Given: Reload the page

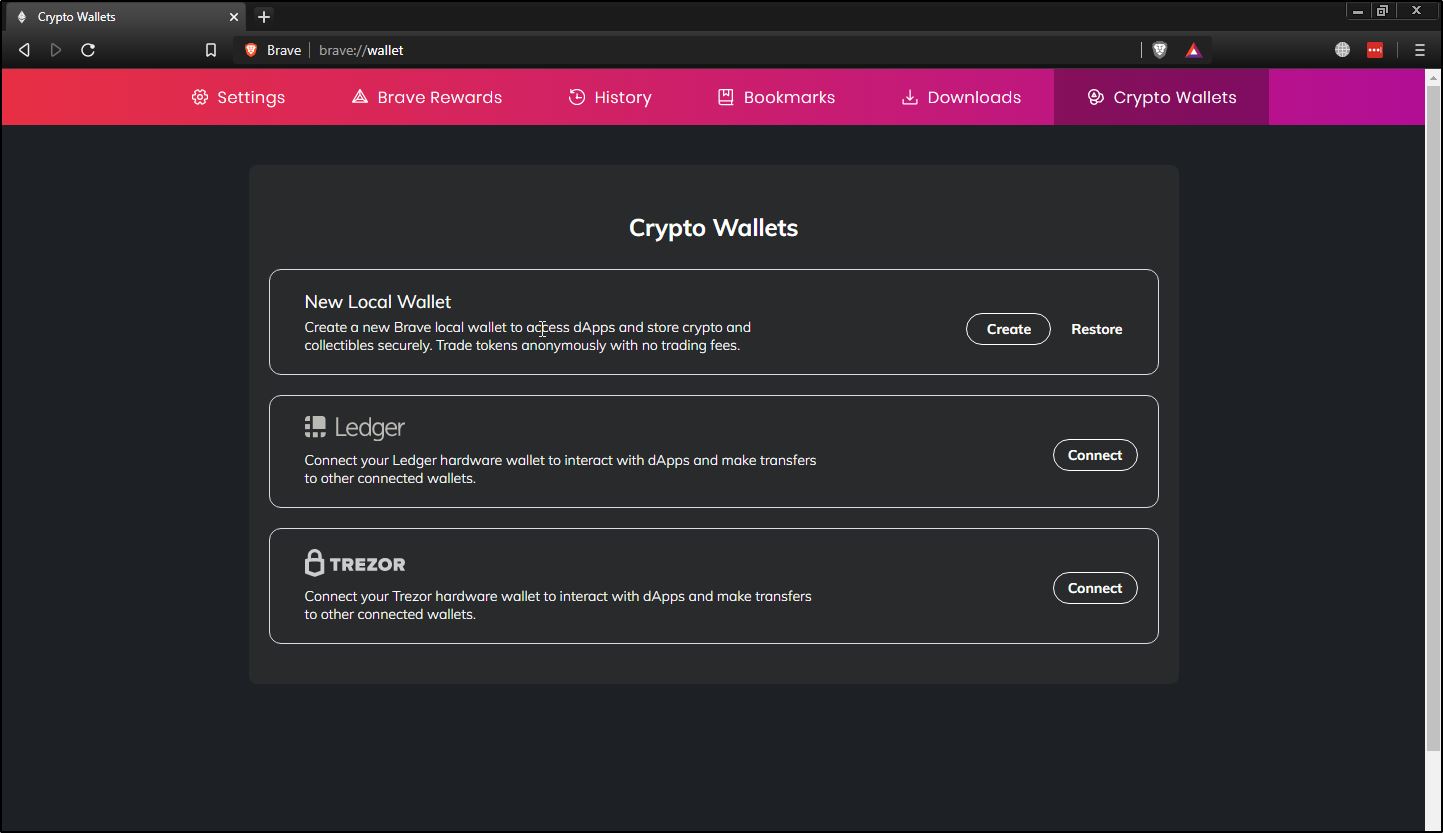Looking at the screenshot, I should tap(88, 49).
